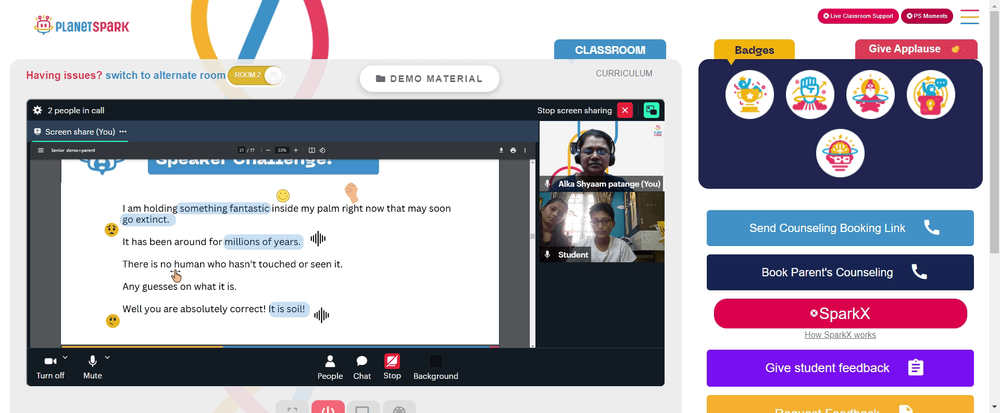
Task: Toggle the ROOM 2 alternate room switch
Action: click(255, 75)
